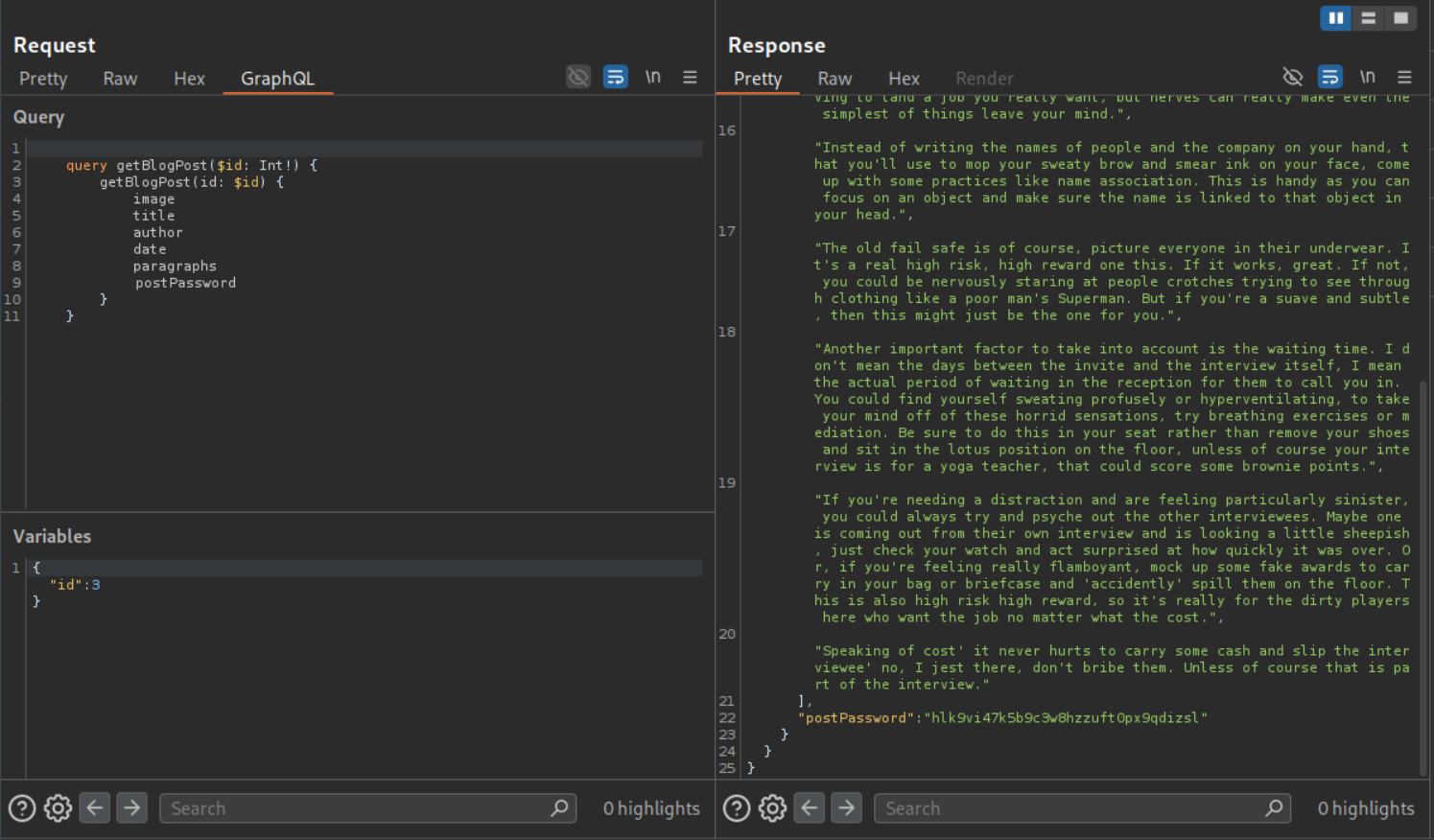Go to previous match in Request search

click(x=95, y=808)
